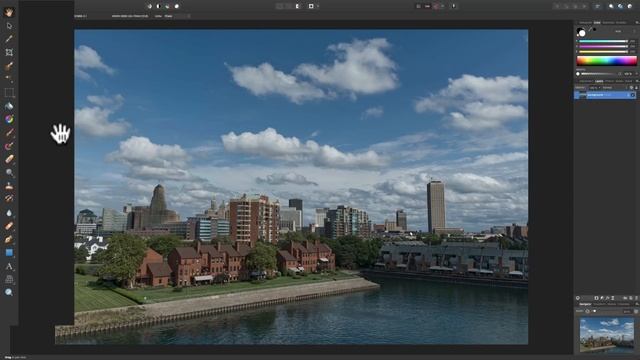
Task: Select the Selection Brush tool
Action: (9, 66)
